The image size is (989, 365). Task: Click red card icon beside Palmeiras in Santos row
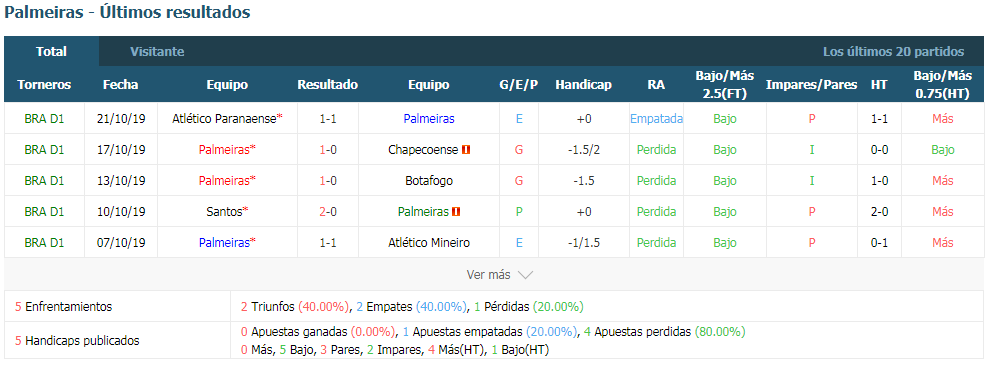[x=457, y=212]
